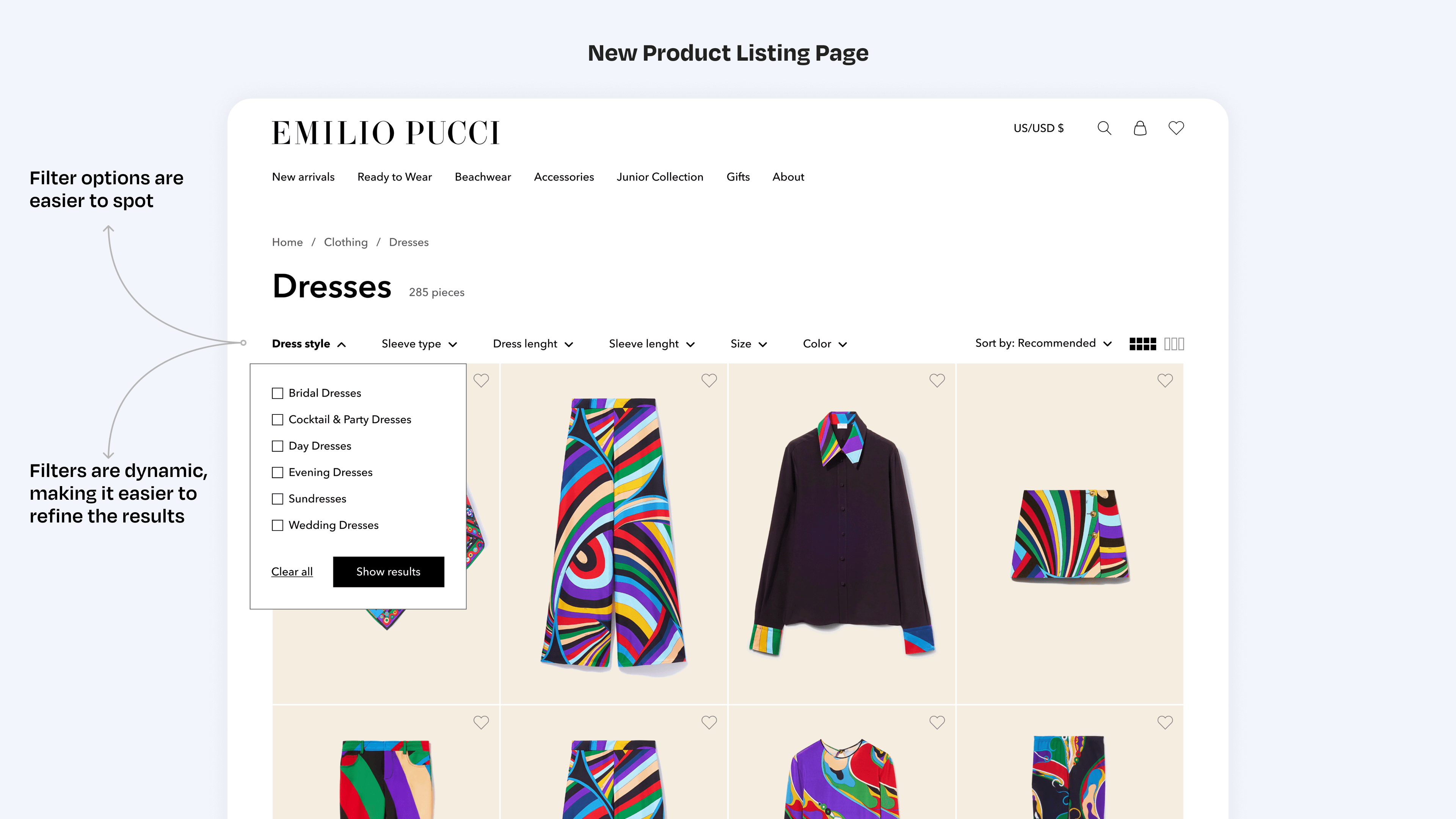Click the search icon in the header
The image size is (1456, 819).
tap(1104, 128)
